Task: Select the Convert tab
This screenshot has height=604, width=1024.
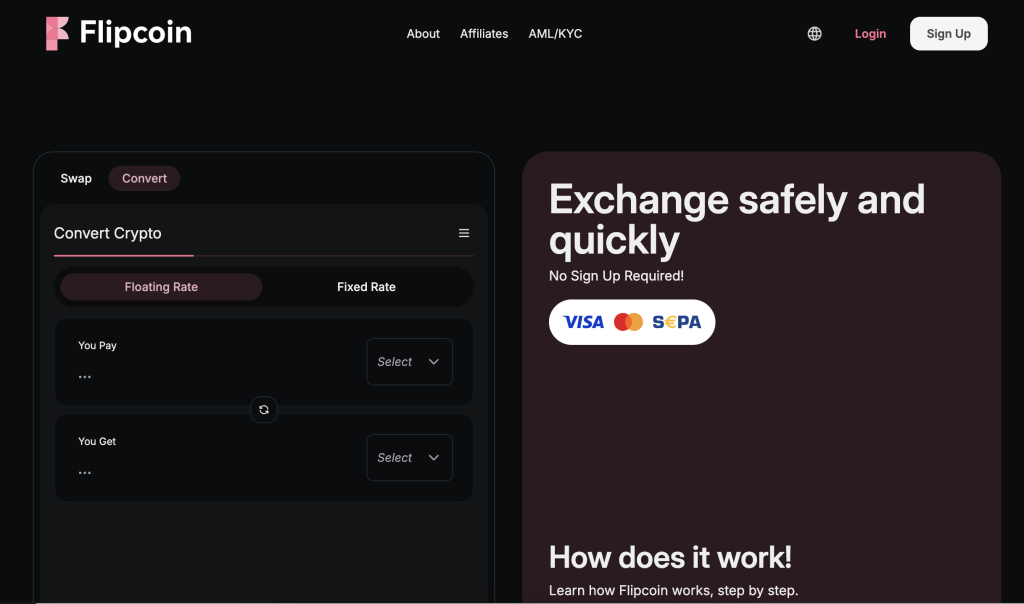Action: (144, 178)
